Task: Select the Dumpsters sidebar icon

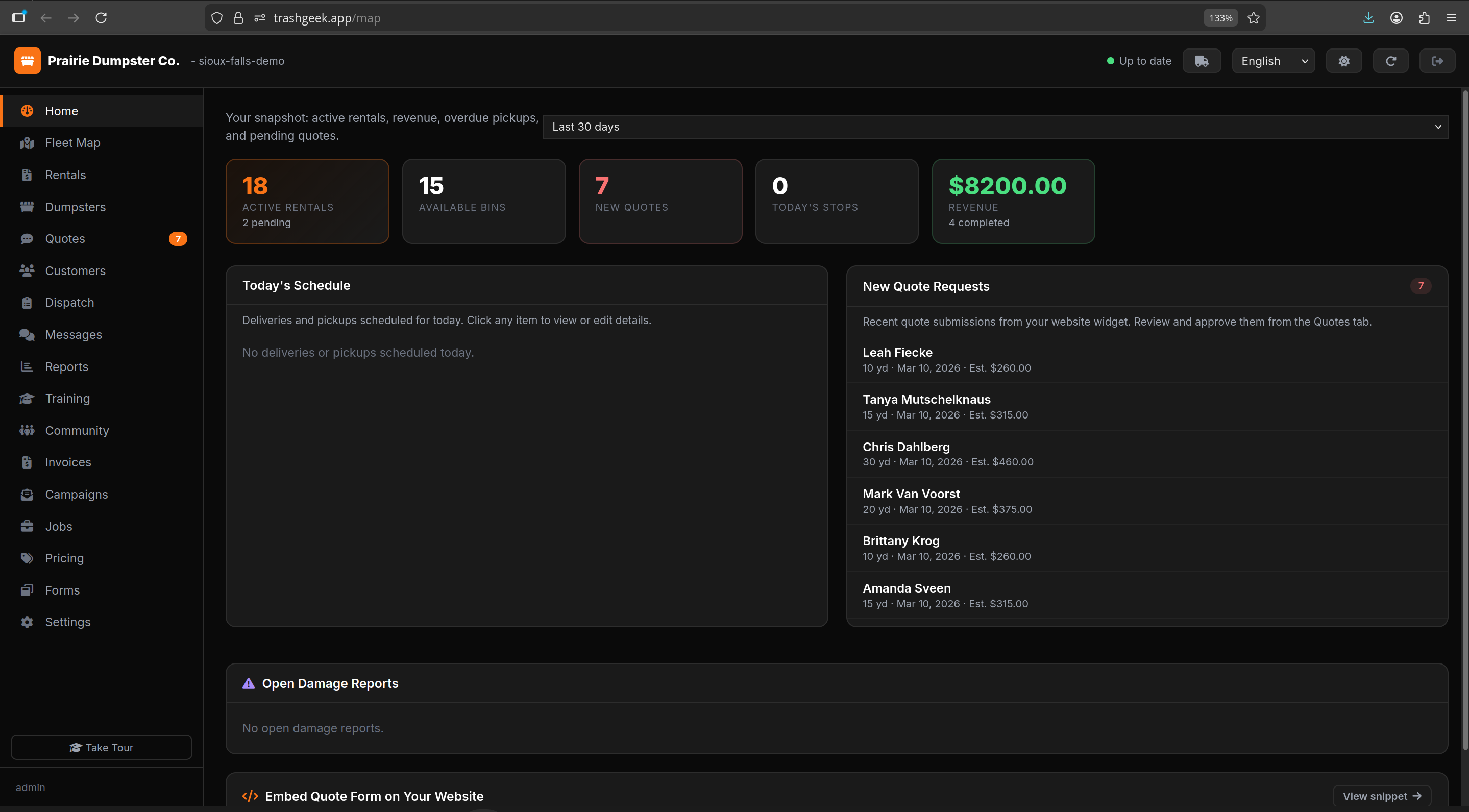Action: point(27,206)
